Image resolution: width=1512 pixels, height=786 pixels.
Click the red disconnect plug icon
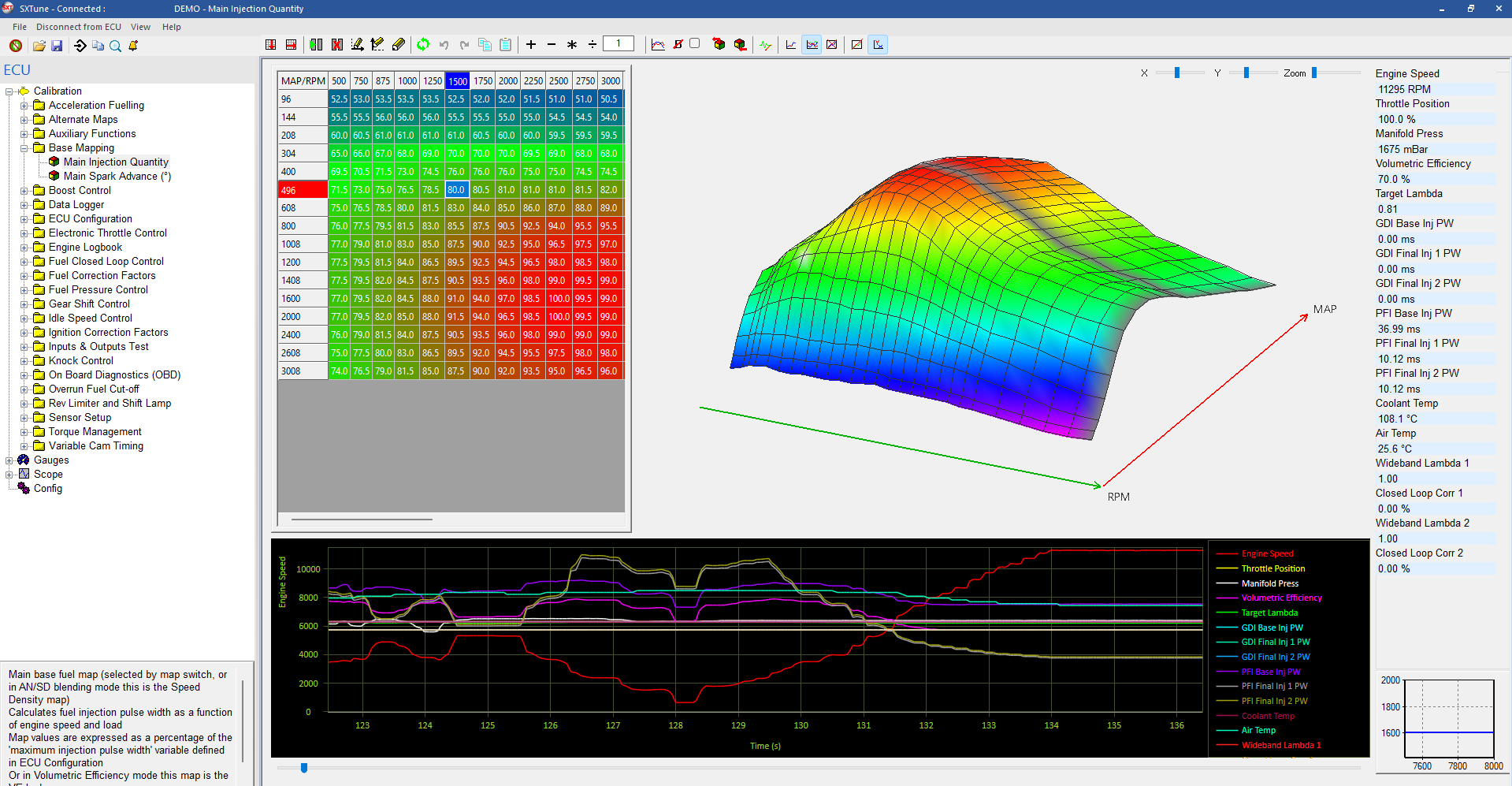point(16,46)
